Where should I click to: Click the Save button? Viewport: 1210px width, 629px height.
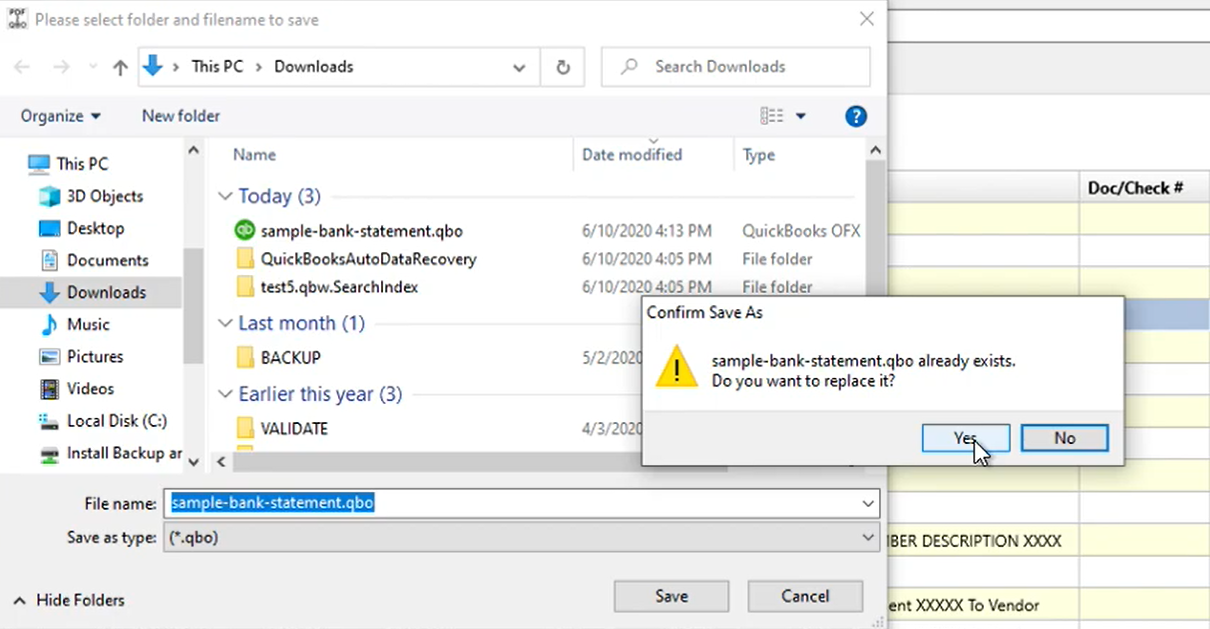[671, 596]
